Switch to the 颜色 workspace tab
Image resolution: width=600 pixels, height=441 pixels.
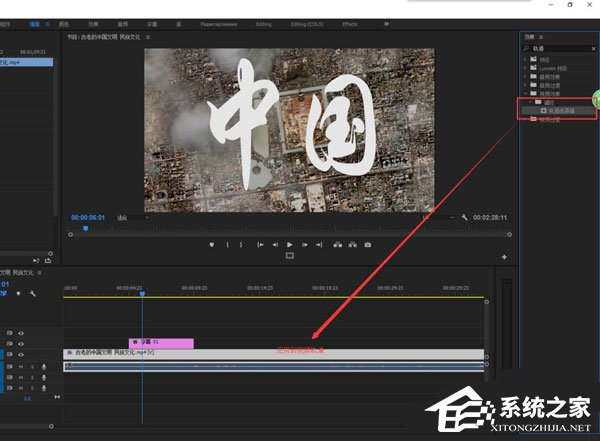pos(64,24)
